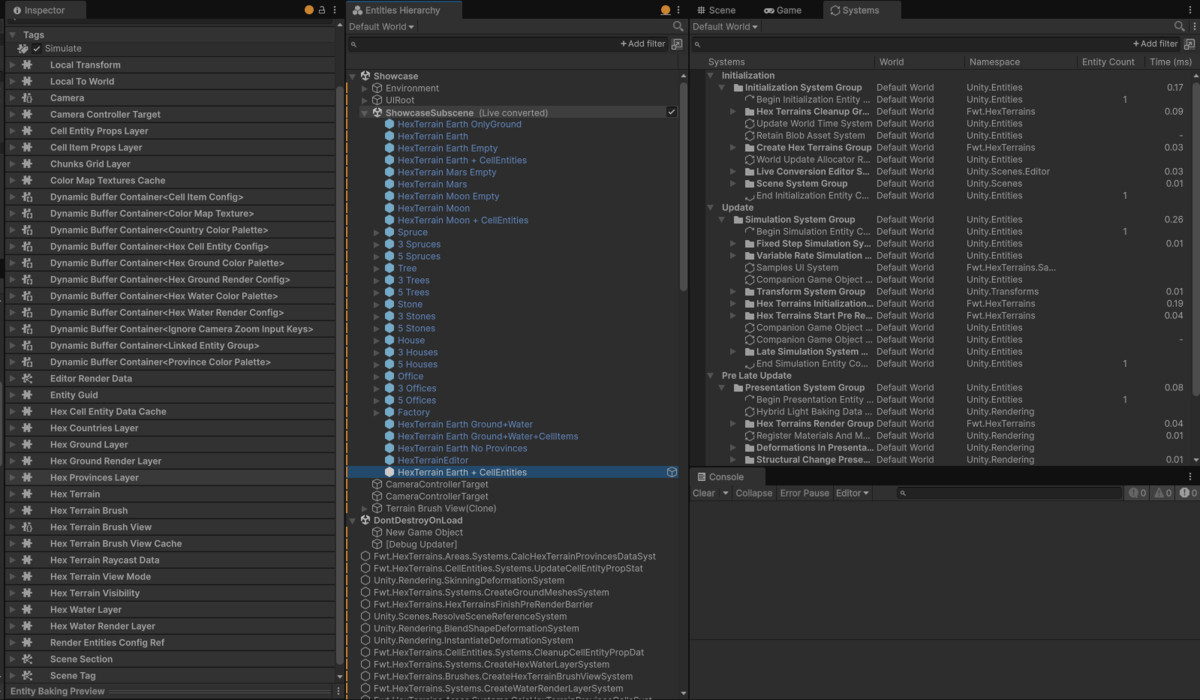The width and height of the screenshot is (1200, 700).
Task: Click Add filter in the Systems panel
Action: (x=1158, y=43)
